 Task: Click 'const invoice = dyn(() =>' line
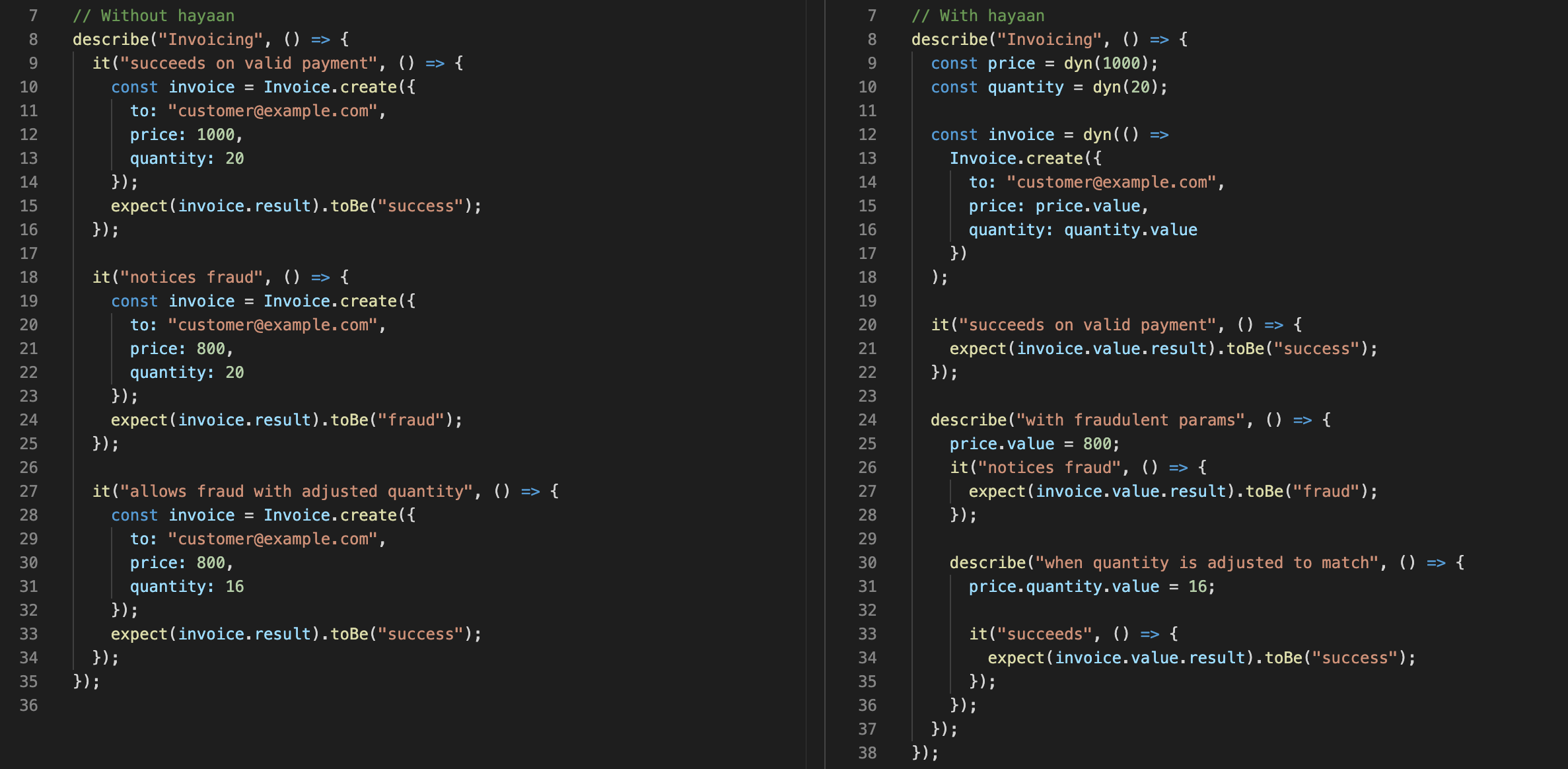(x=1049, y=135)
